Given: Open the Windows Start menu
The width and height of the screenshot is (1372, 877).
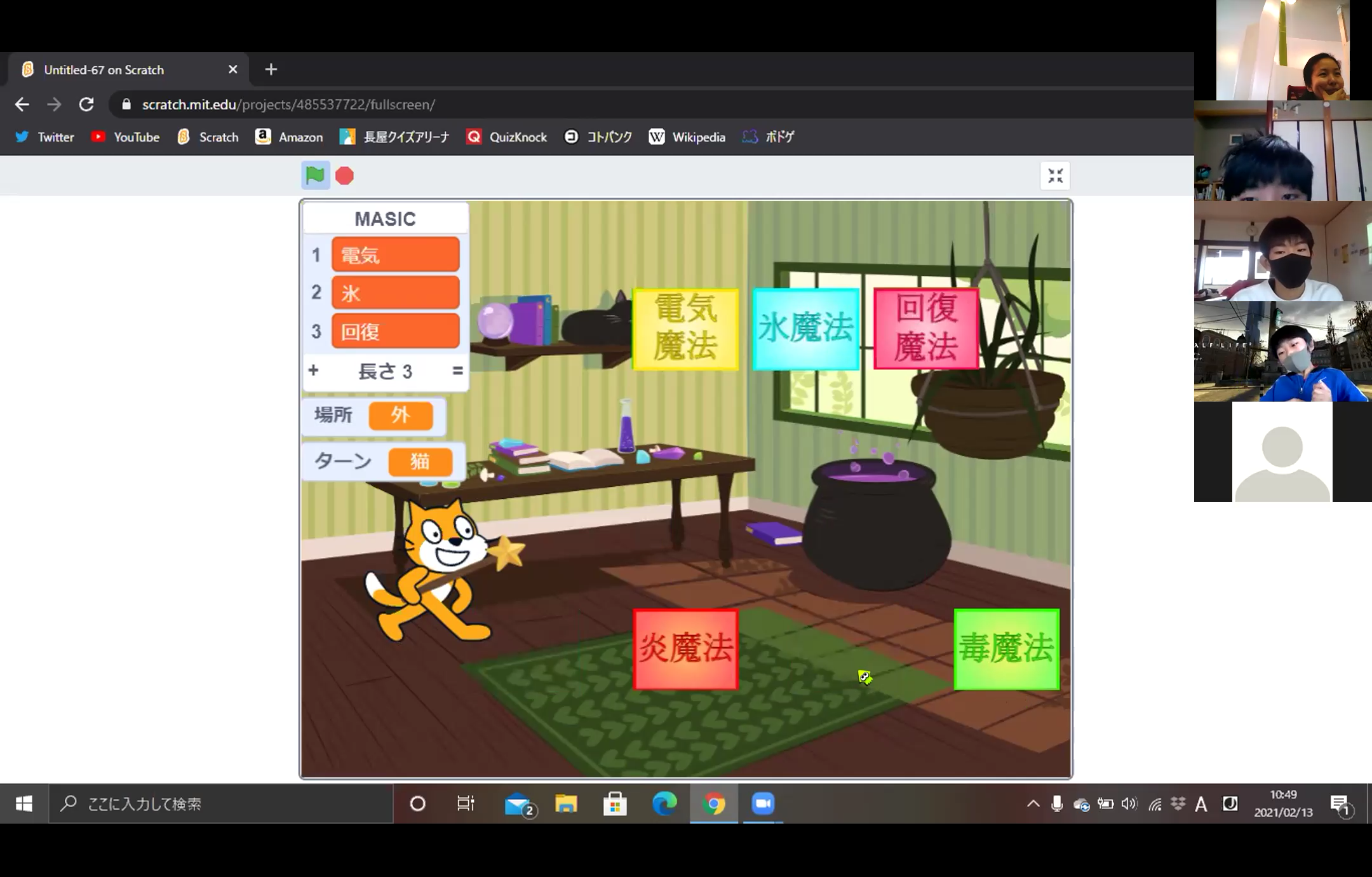Looking at the screenshot, I should pos(24,804).
